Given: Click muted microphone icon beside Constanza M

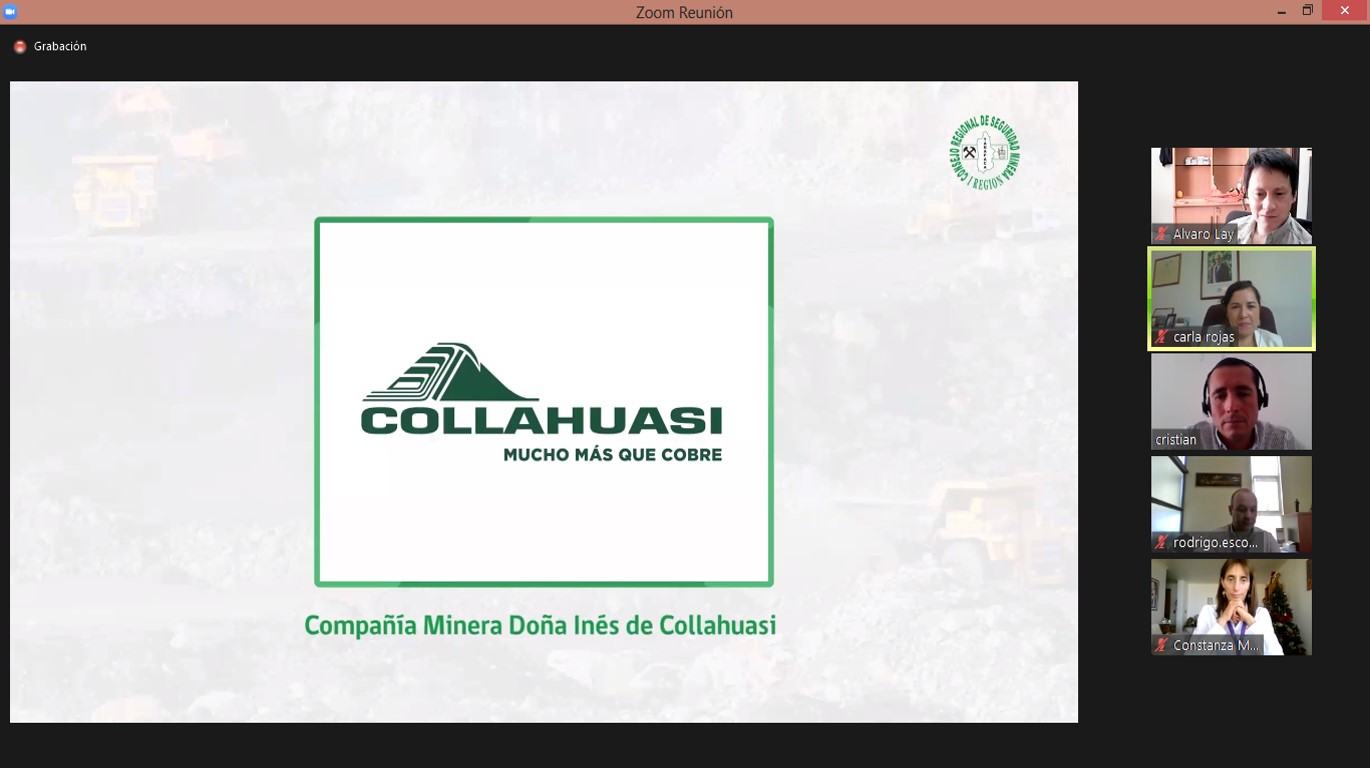Looking at the screenshot, I should coord(1162,646).
